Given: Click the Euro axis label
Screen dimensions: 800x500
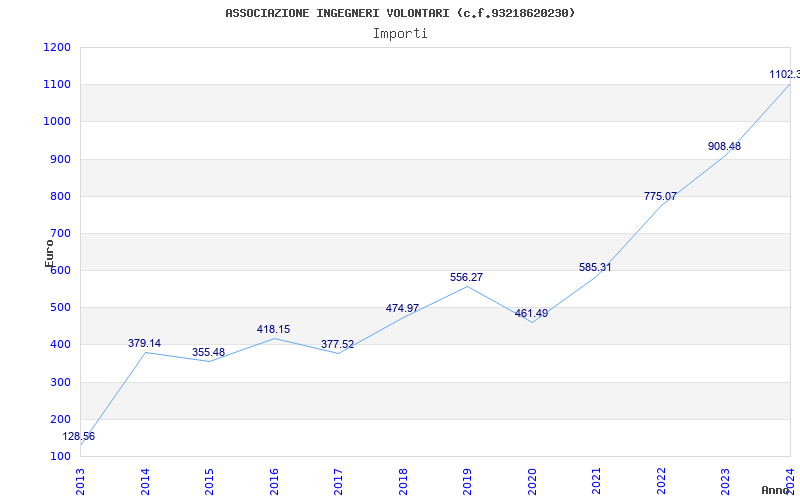Looking at the screenshot, I should click(x=49, y=253).
